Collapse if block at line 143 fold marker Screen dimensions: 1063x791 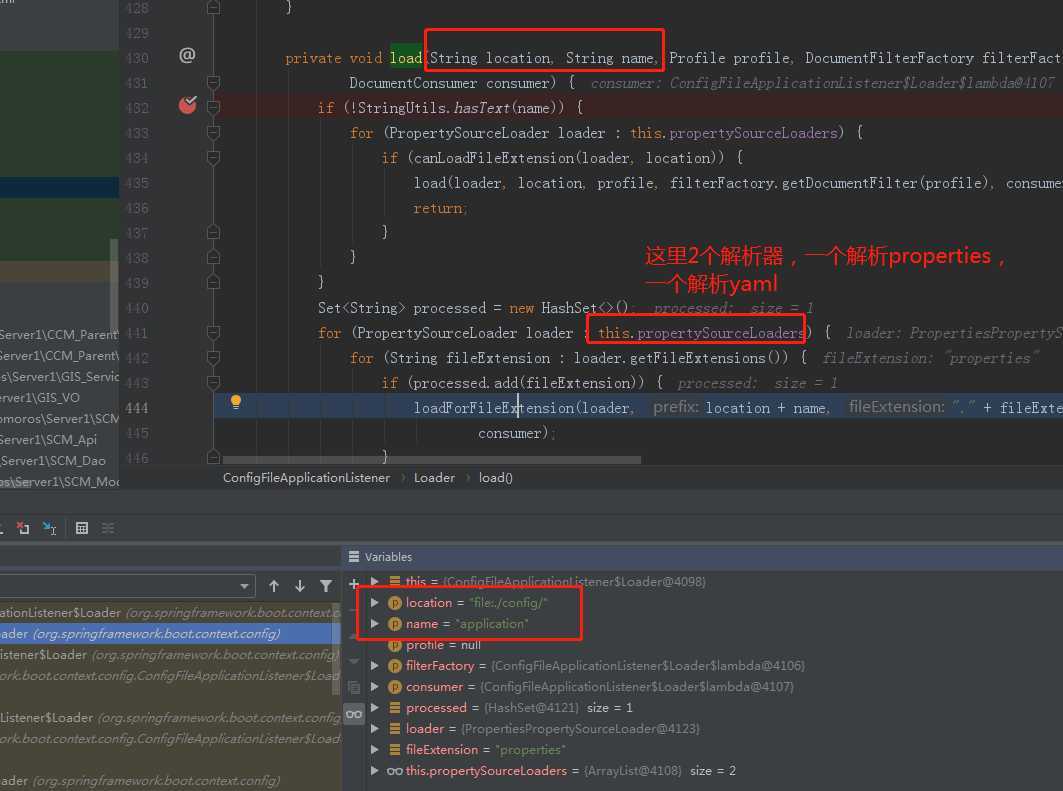(x=213, y=383)
